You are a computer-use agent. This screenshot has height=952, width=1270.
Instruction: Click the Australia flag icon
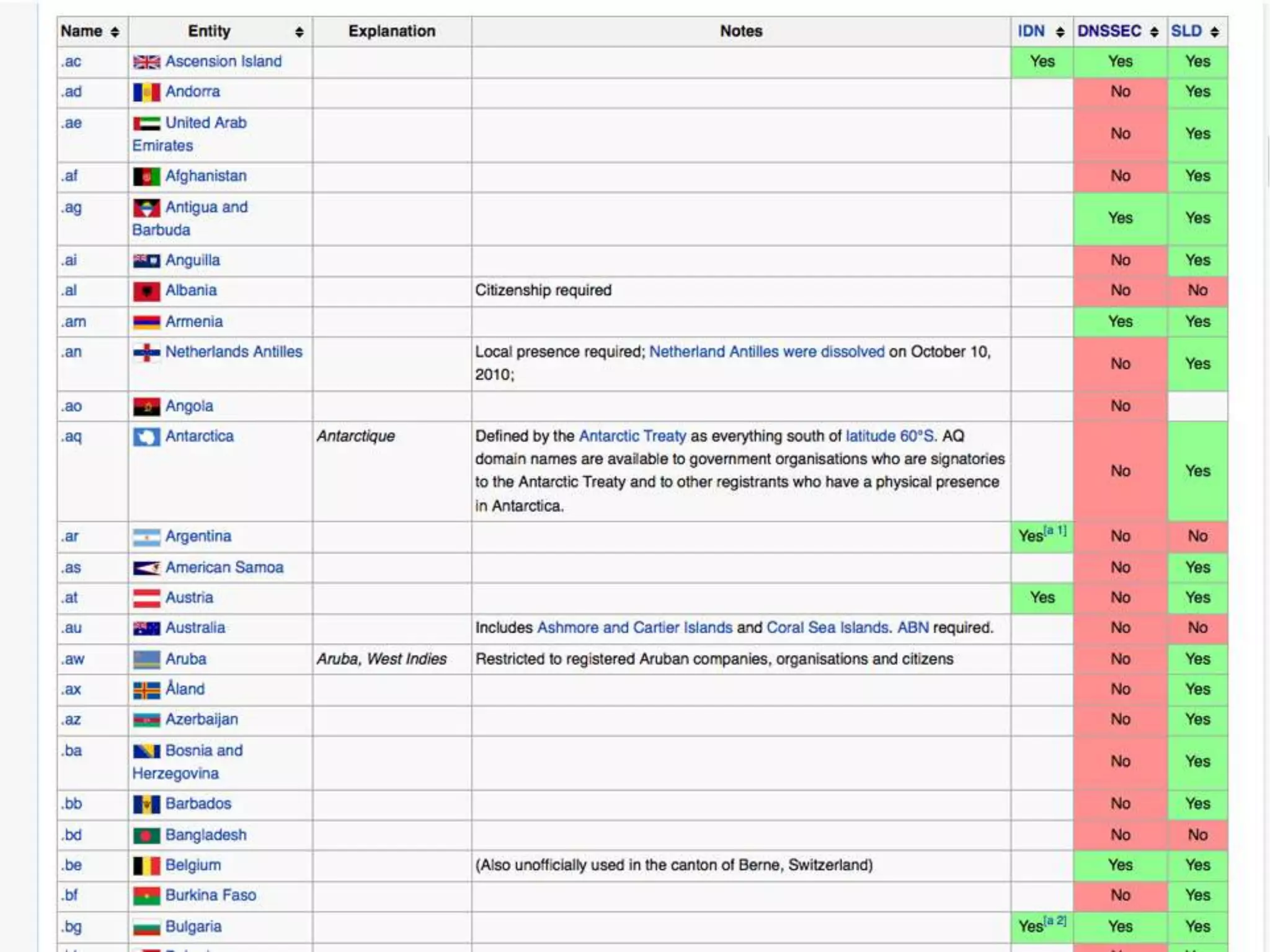click(146, 628)
